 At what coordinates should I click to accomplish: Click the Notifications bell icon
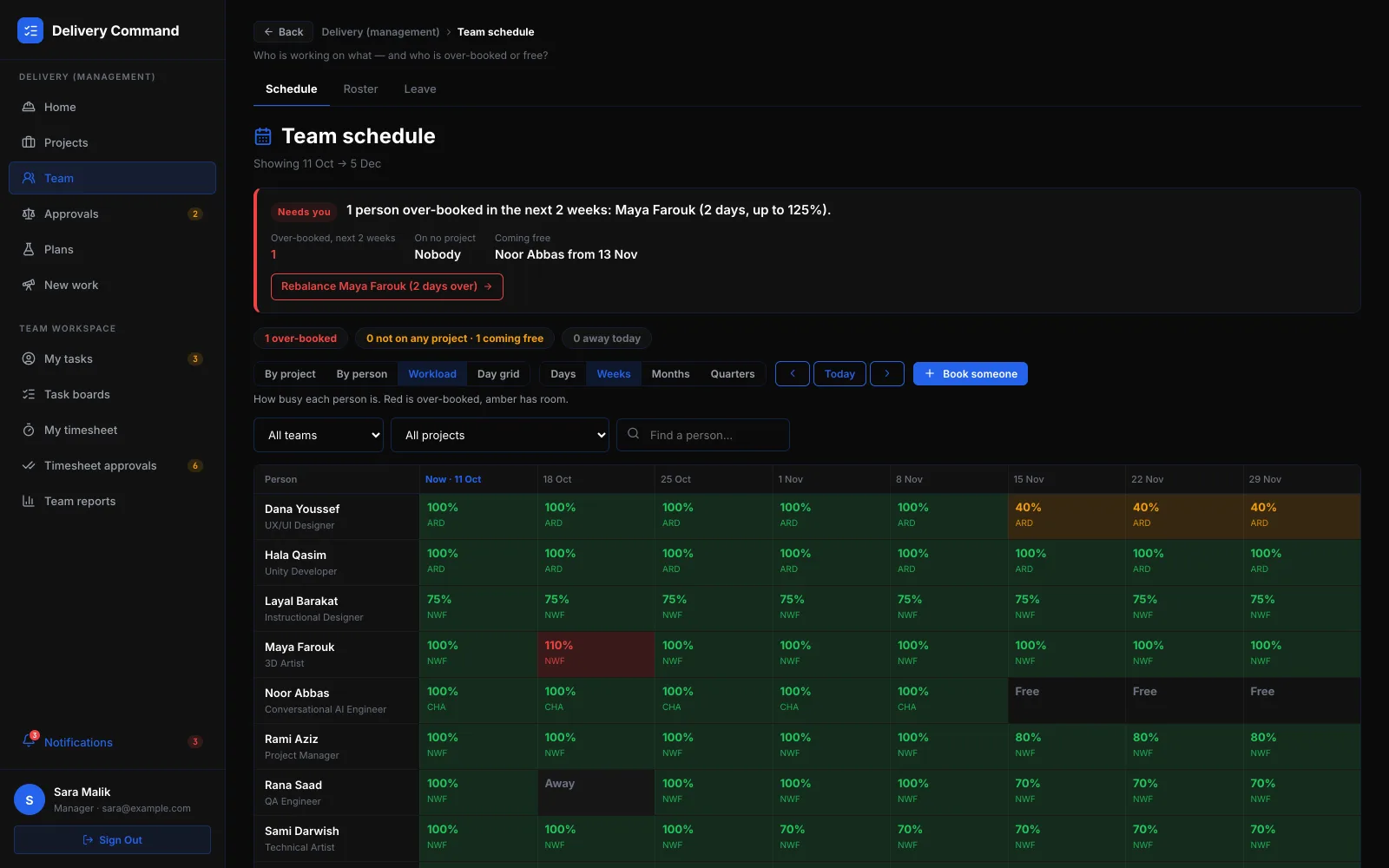click(x=29, y=741)
